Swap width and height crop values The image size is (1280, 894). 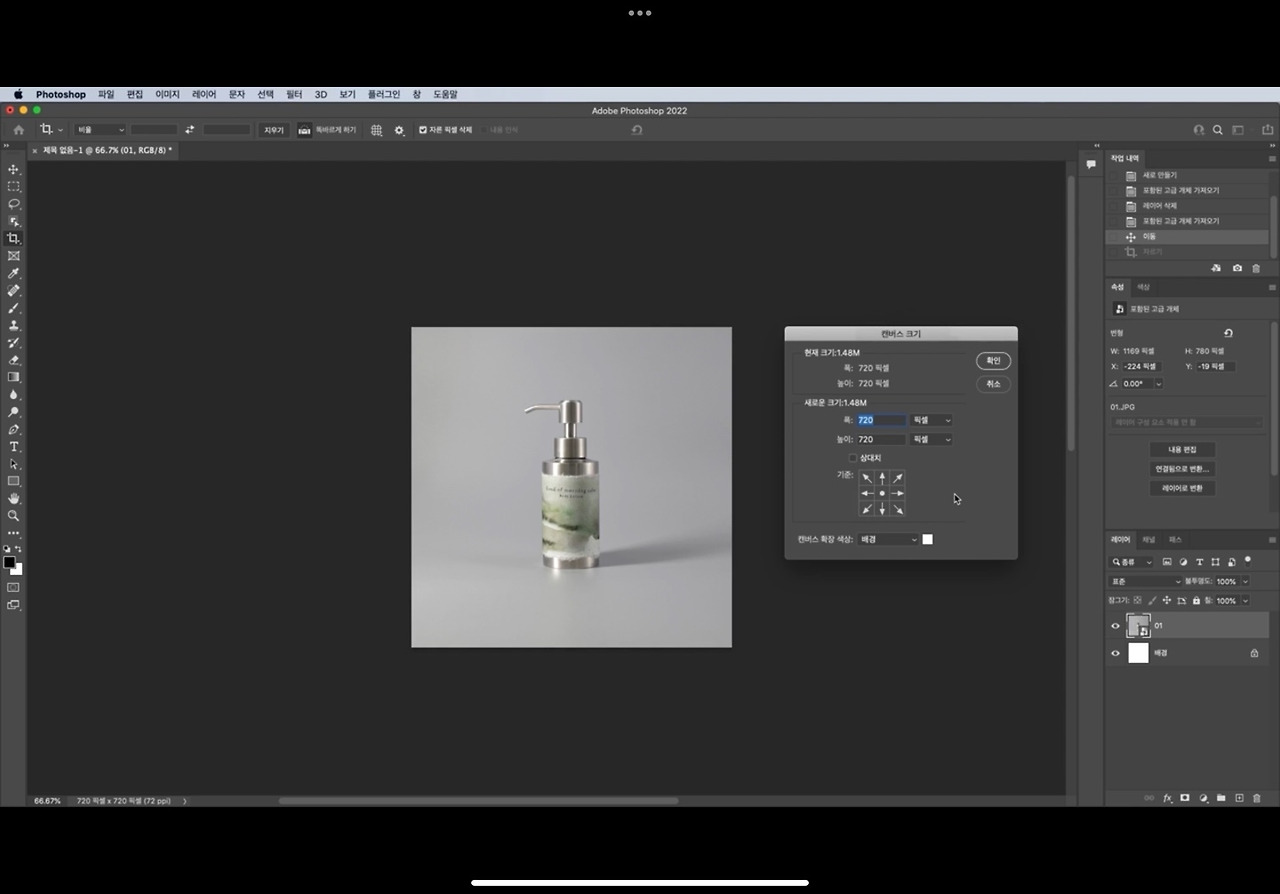coord(190,130)
